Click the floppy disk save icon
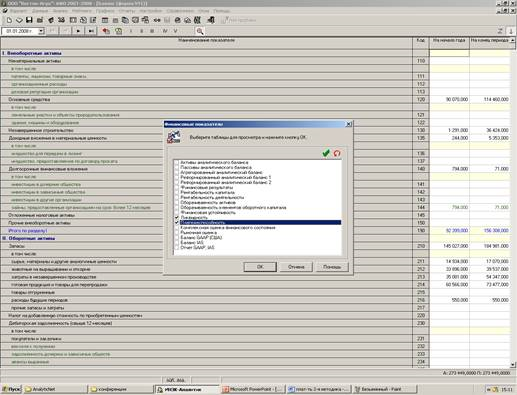The image size is (517, 395). point(29,20)
